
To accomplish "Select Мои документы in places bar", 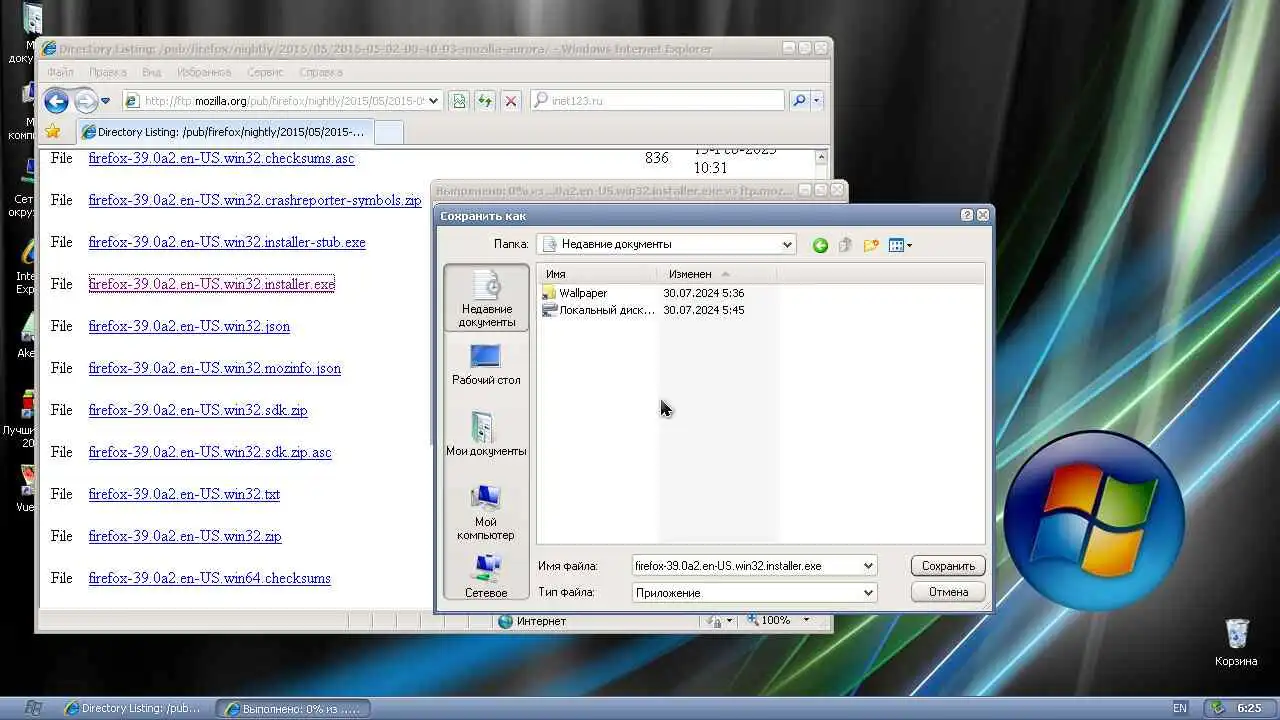I will point(486,433).
